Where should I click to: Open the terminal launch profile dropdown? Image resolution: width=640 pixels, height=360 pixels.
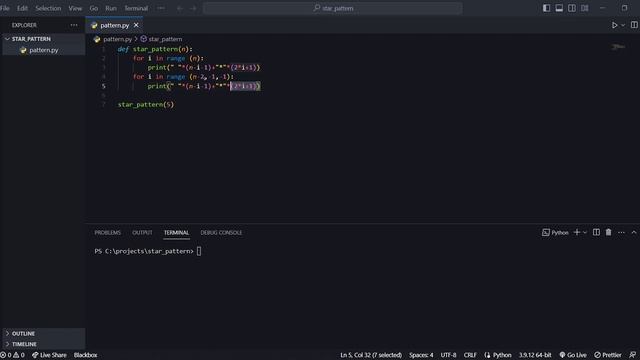585,233
